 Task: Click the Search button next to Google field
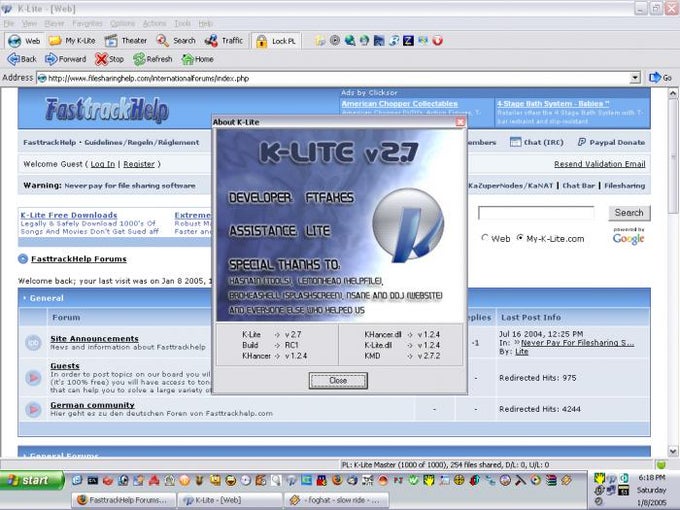(x=629, y=212)
